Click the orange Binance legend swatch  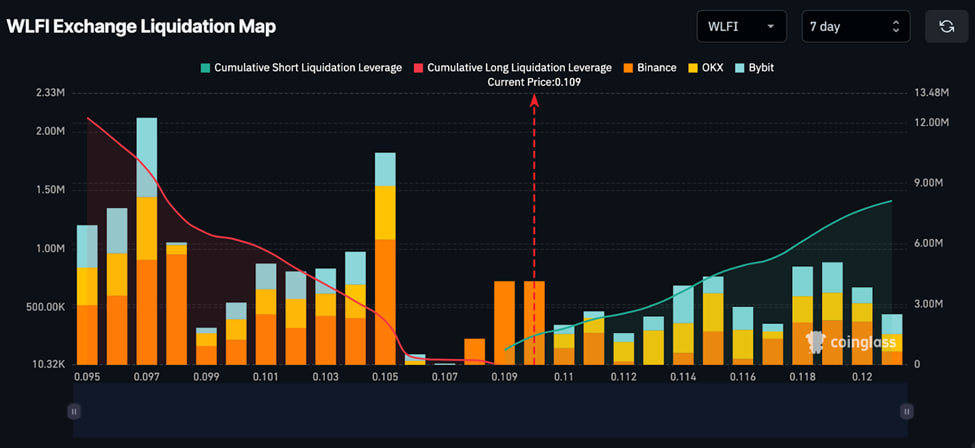coord(627,68)
